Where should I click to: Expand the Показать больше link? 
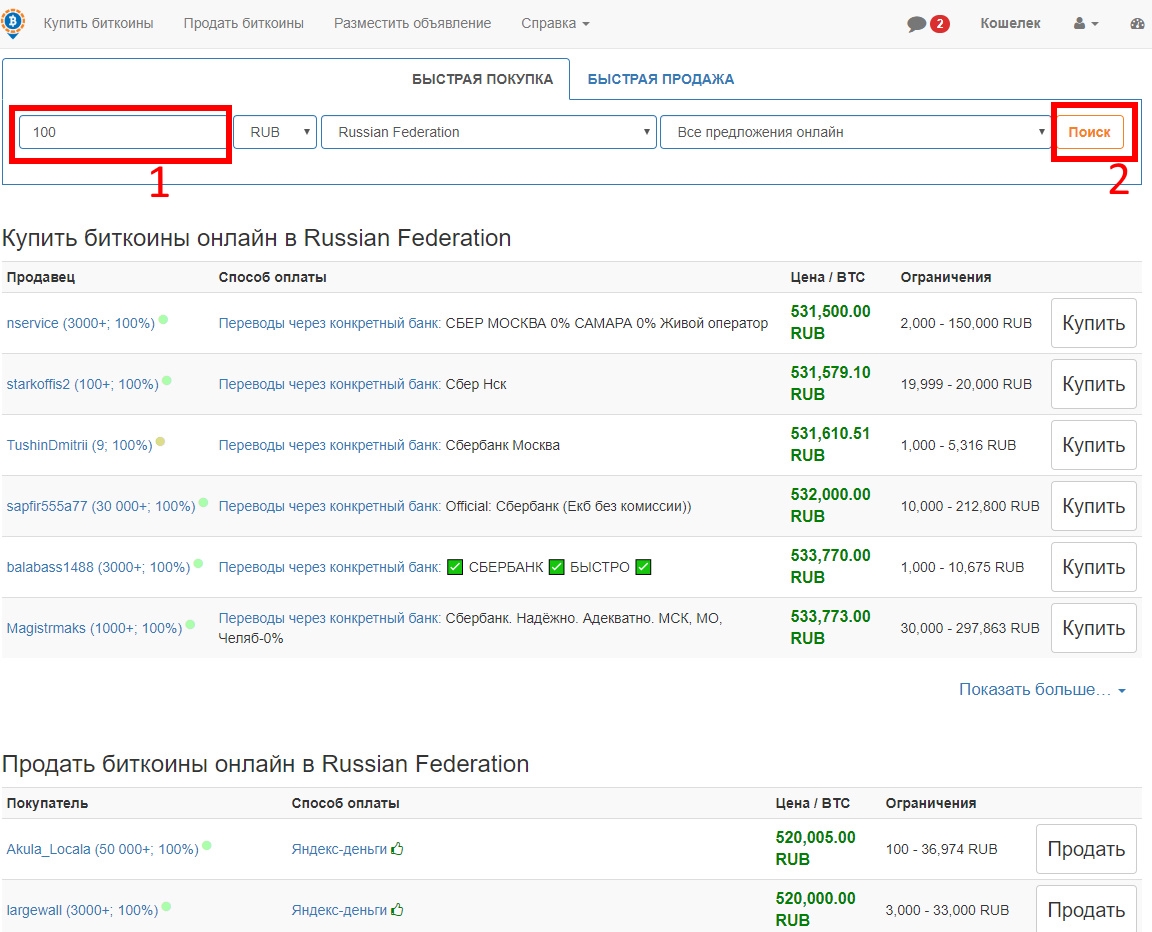(1042, 690)
